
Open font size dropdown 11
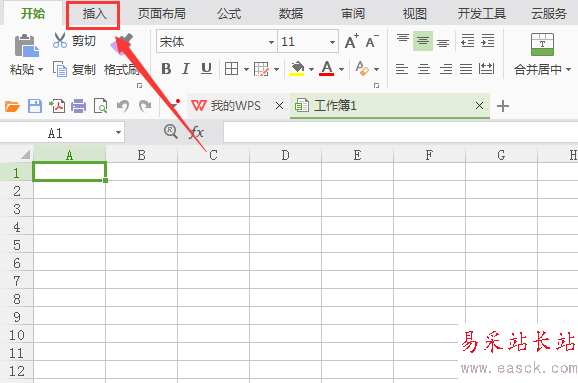tap(332, 42)
